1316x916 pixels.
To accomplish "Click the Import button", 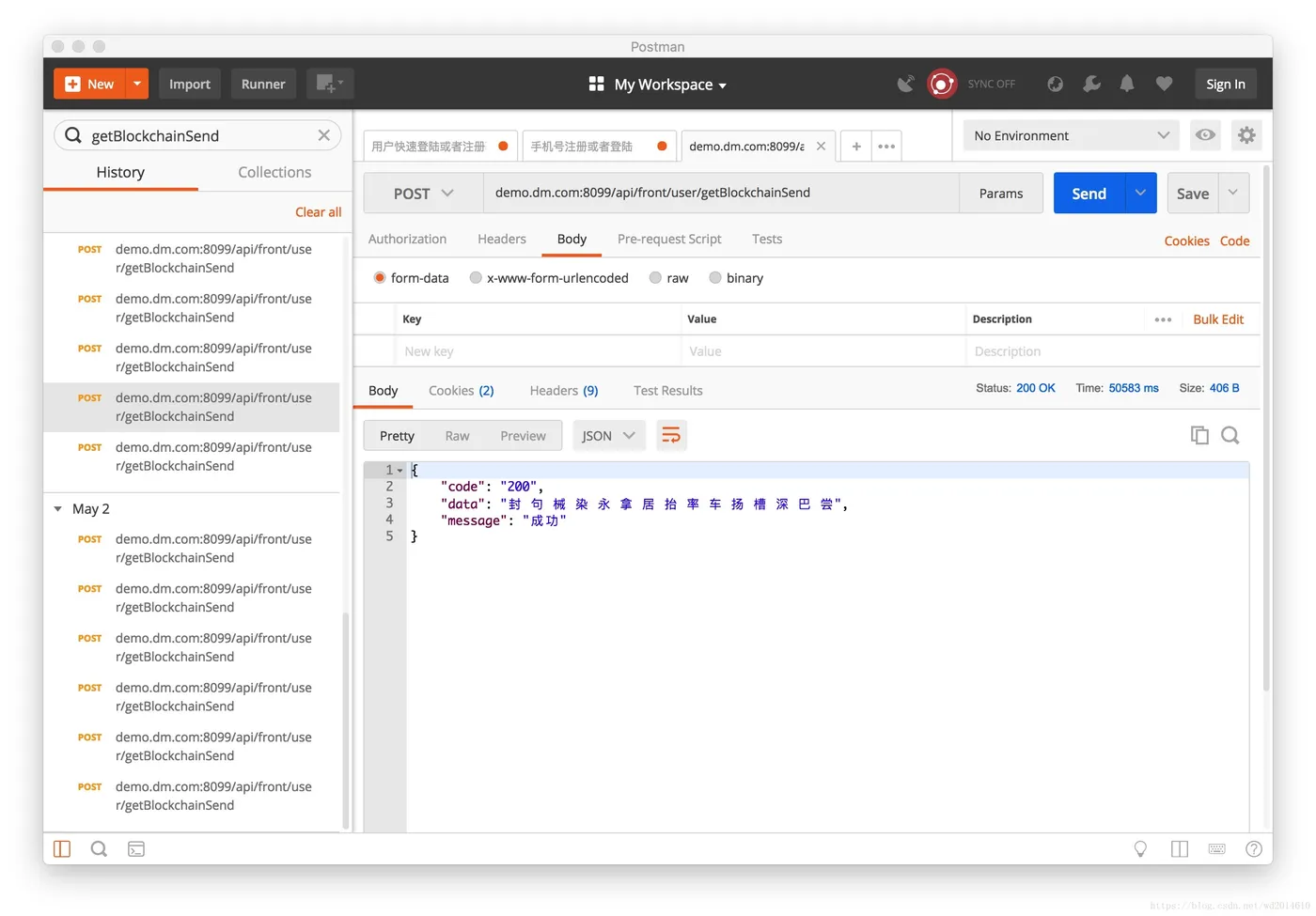I will (x=190, y=84).
